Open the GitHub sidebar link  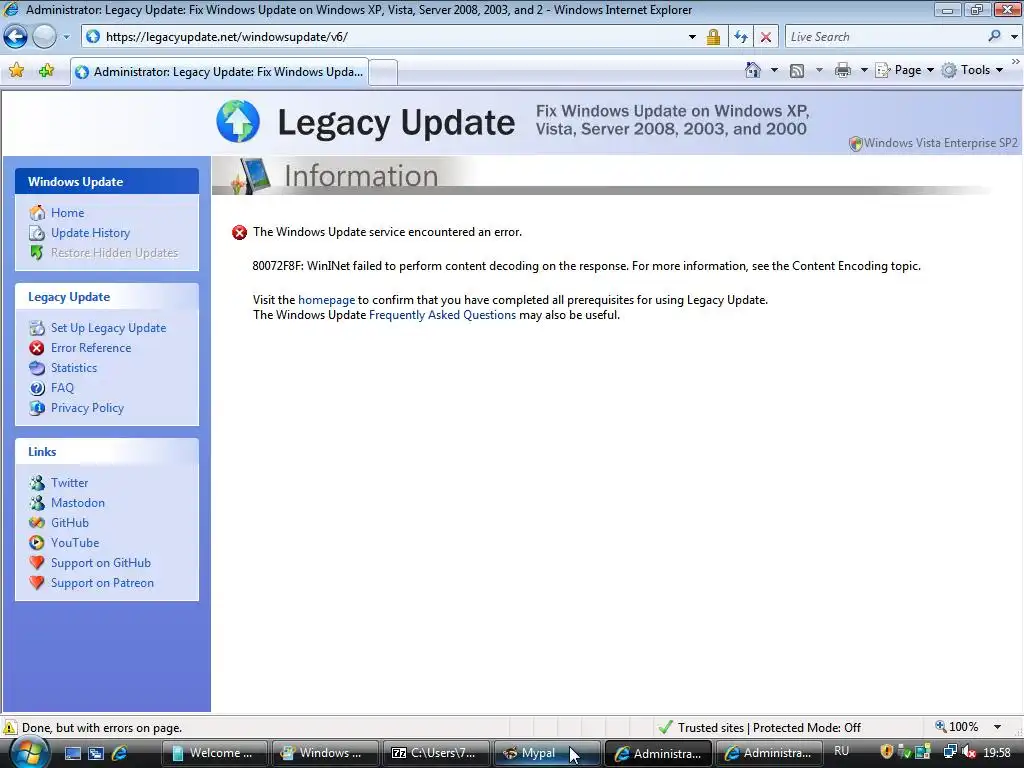coord(69,523)
